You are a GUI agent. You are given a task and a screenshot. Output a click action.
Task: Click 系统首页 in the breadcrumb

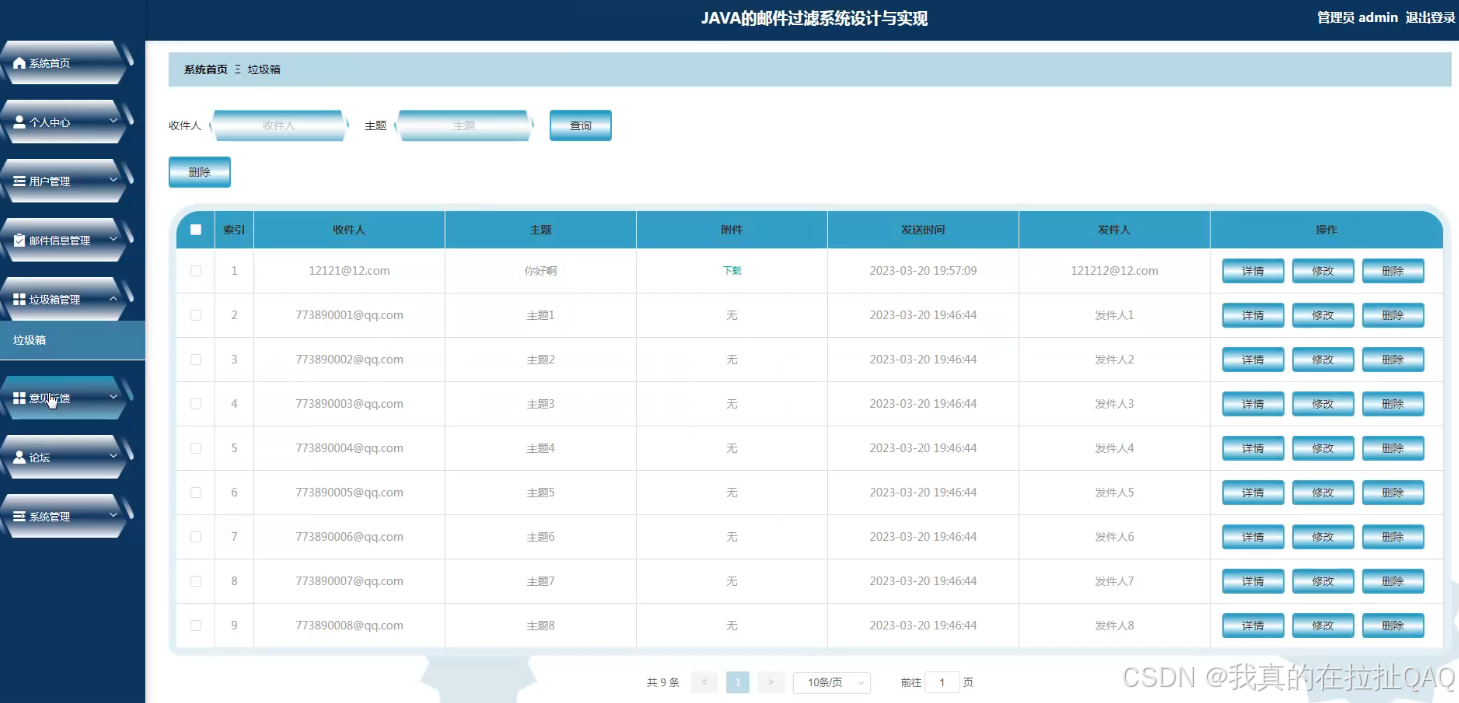coord(206,69)
